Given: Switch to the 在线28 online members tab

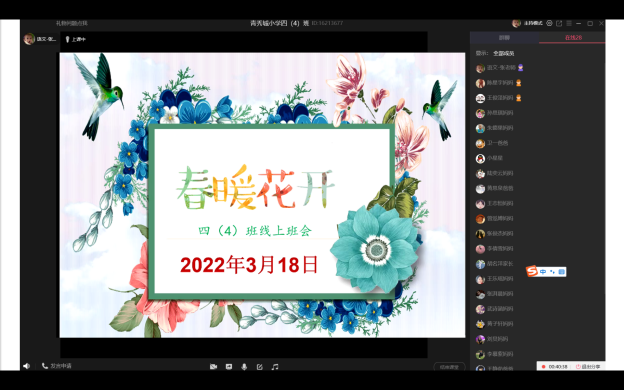Looking at the screenshot, I should [573, 37].
